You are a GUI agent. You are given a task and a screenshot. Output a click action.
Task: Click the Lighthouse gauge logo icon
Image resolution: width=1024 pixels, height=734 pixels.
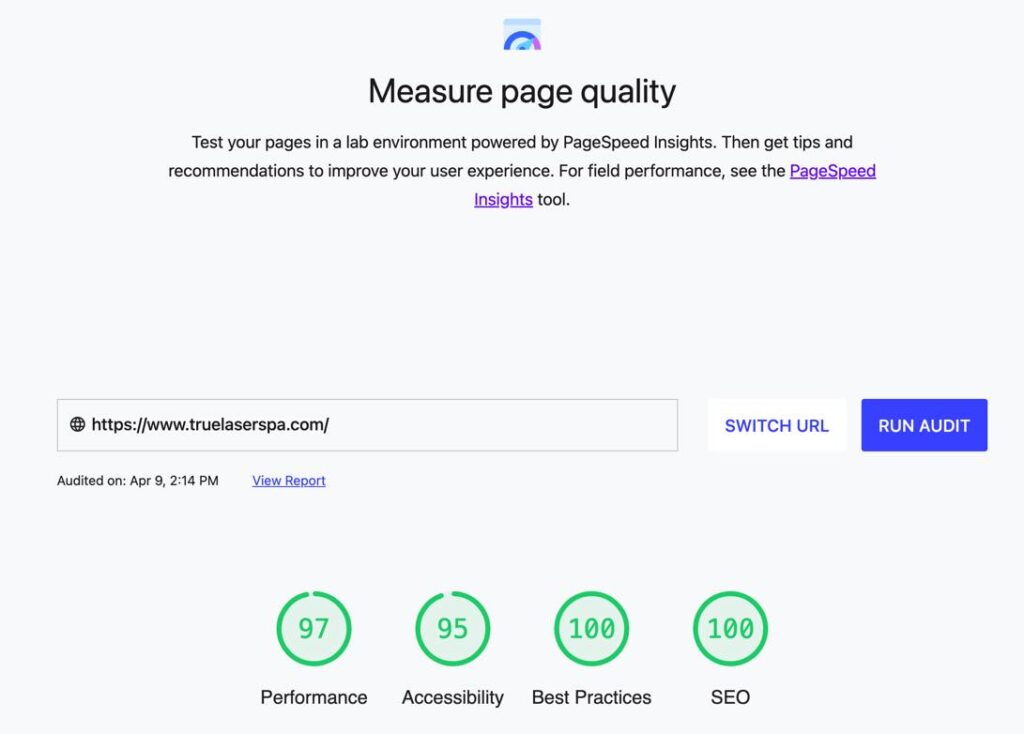tap(522, 35)
